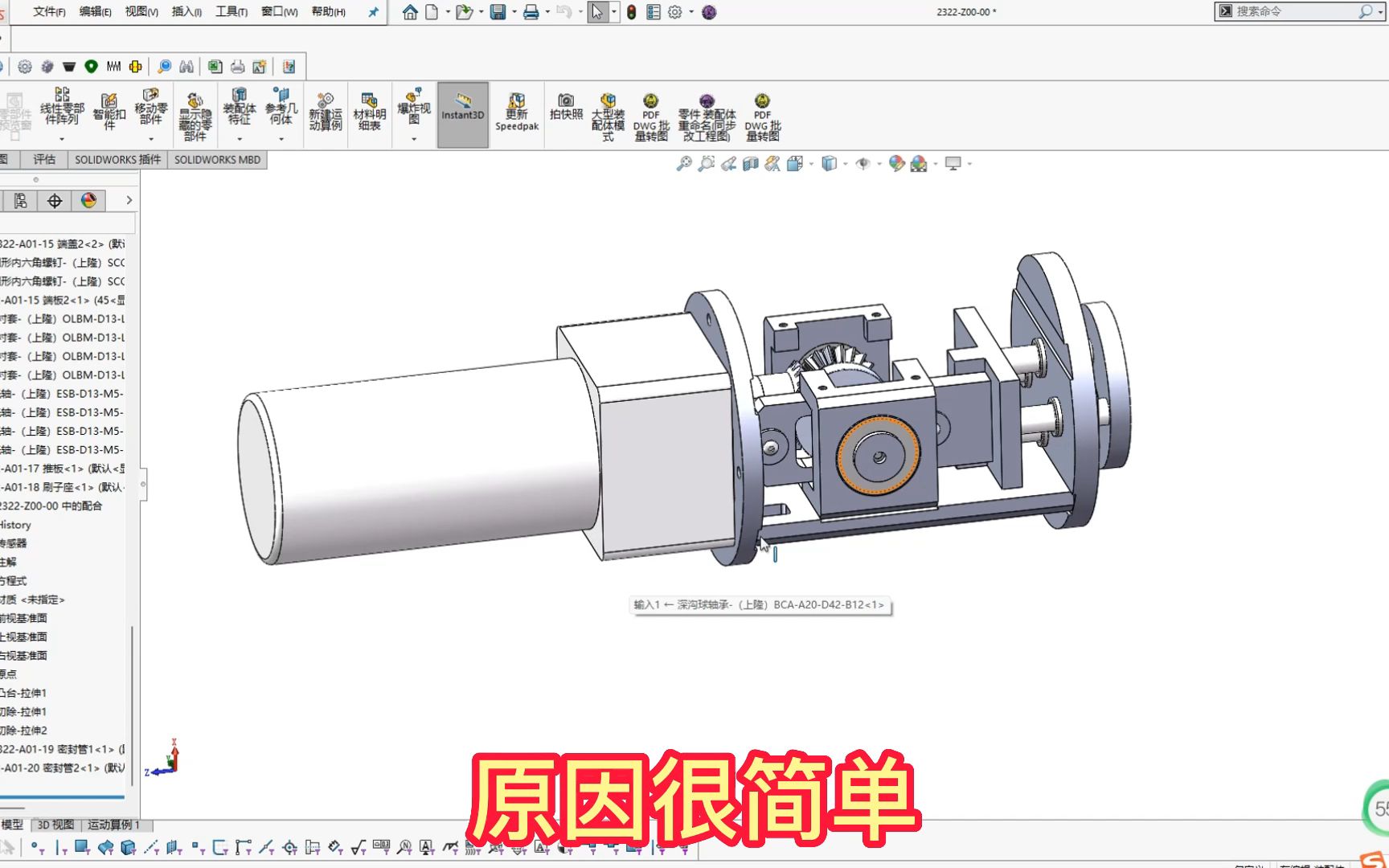Click the search magnifier in command box
Image resolution: width=1389 pixels, height=868 pixels.
tap(1365, 11)
